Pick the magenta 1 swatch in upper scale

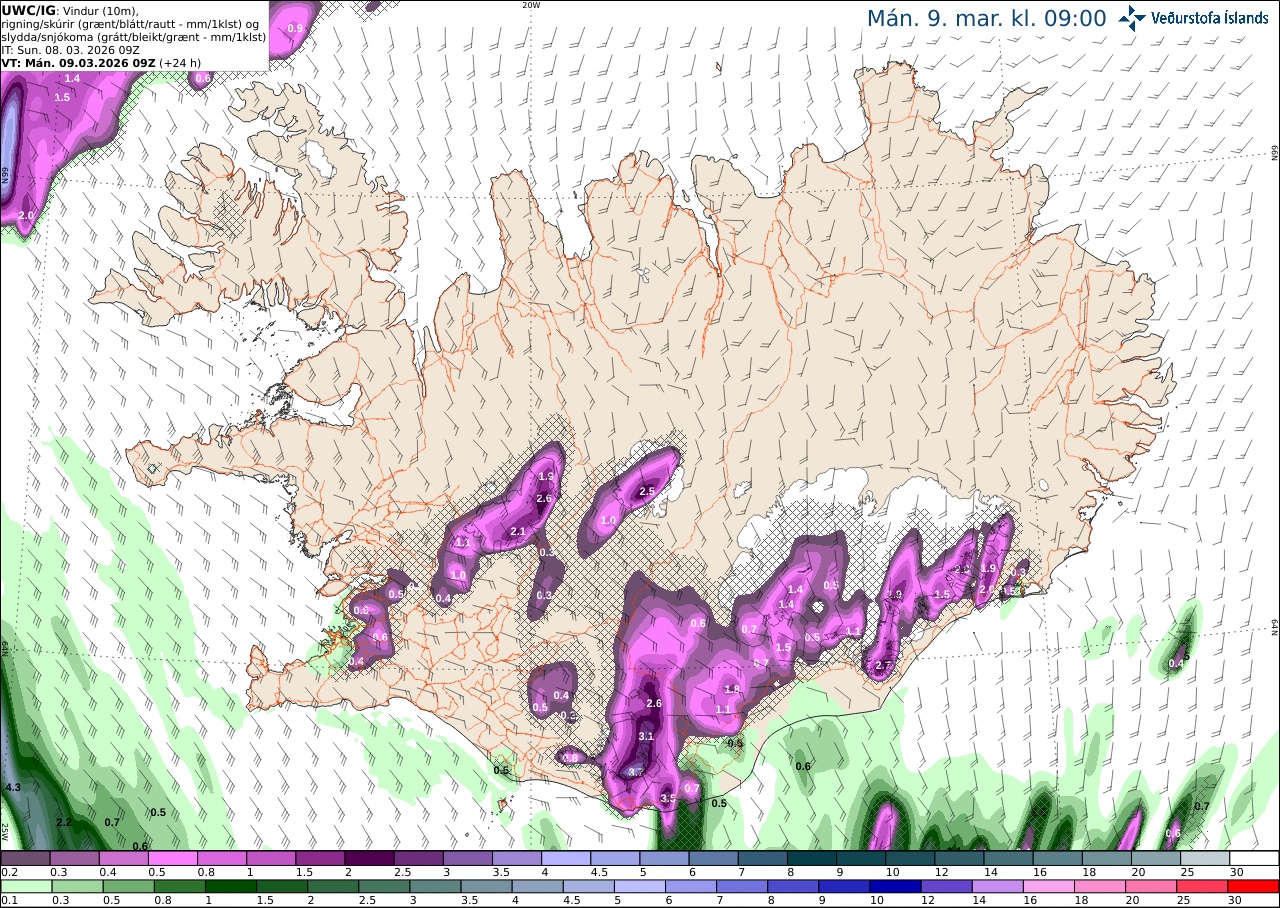(271, 858)
